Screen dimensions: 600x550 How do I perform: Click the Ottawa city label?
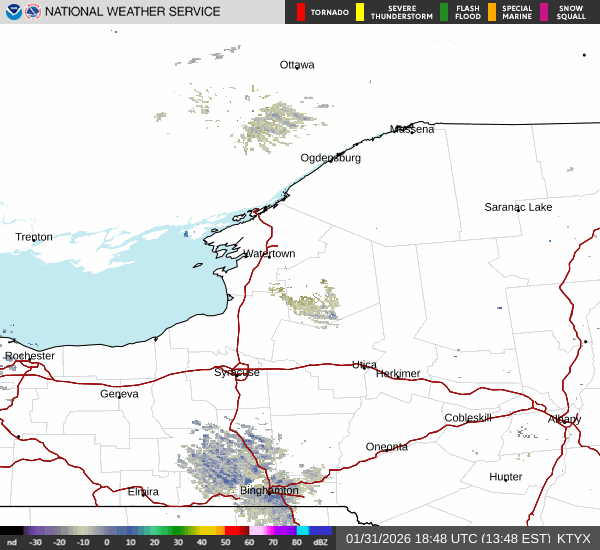[297, 65]
